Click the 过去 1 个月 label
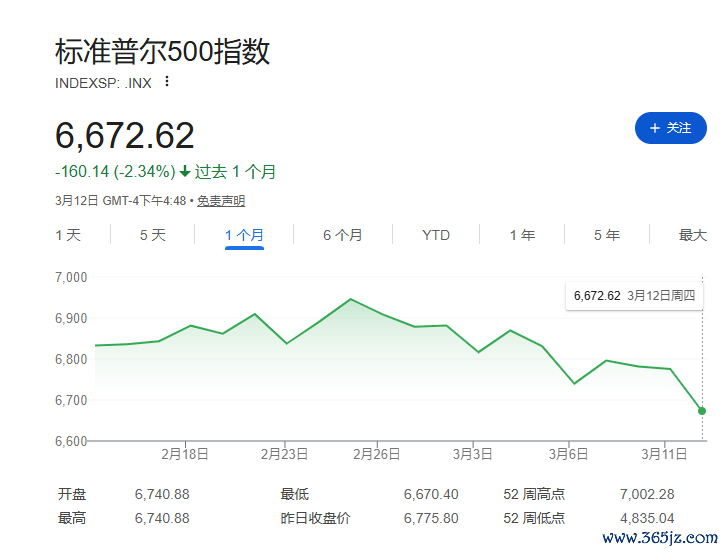Image resolution: width=725 pixels, height=553 pixels. (x=235, y=172)
